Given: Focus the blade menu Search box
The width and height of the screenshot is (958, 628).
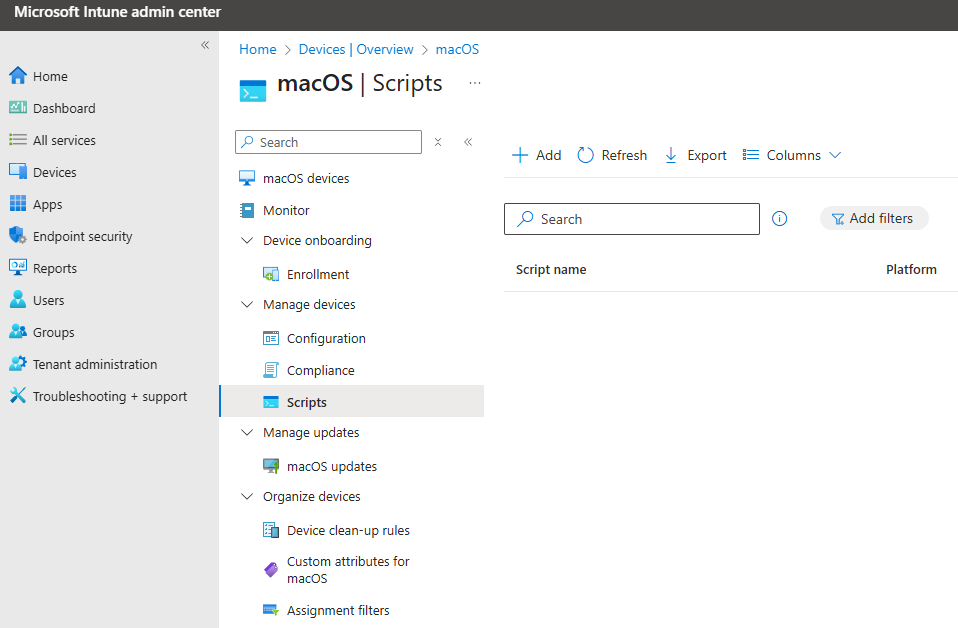Looking at the screenshot, I should point(328,142).
